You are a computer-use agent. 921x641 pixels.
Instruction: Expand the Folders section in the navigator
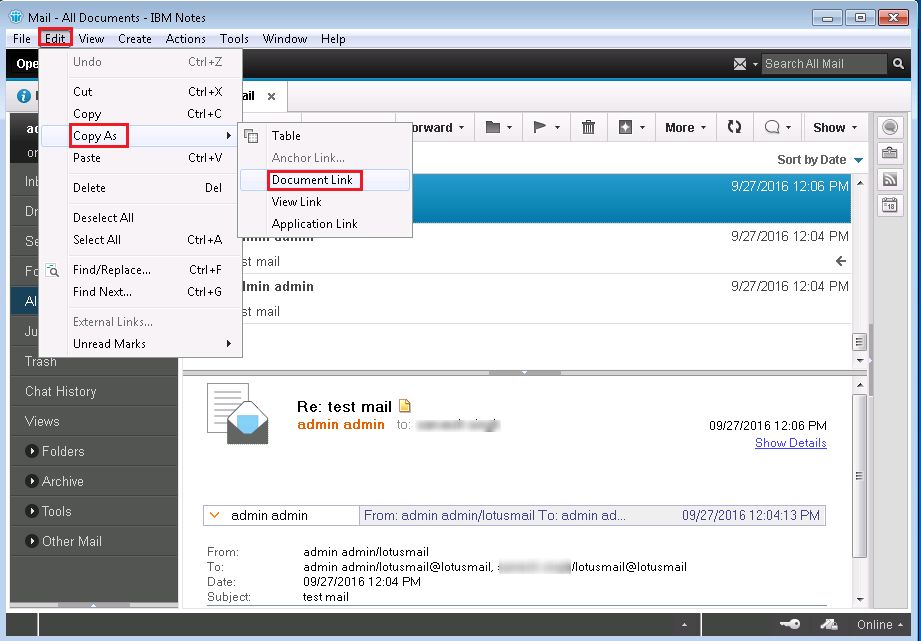pyautogui.click(x=32, y=451)
